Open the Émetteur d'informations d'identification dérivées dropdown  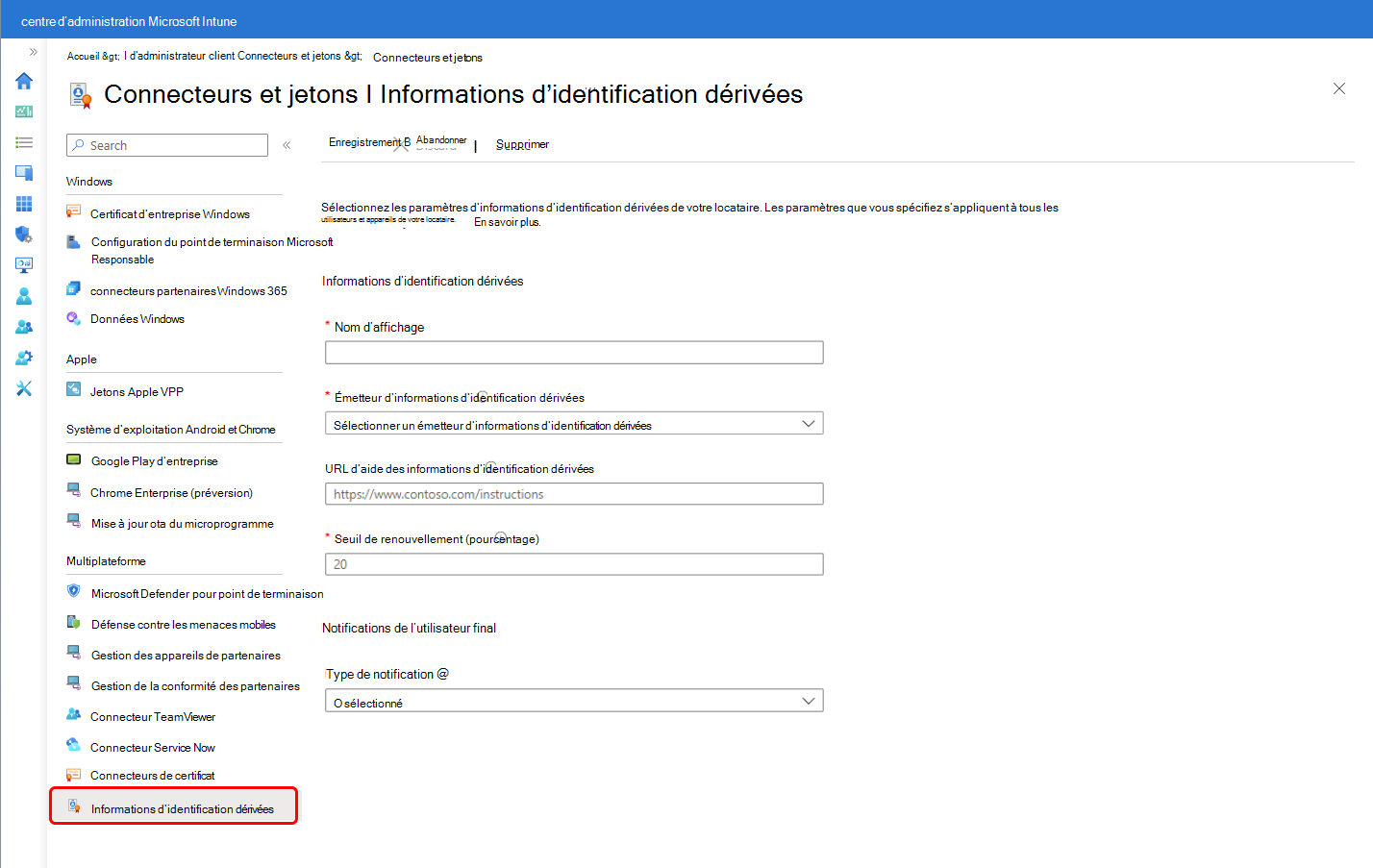574,424
